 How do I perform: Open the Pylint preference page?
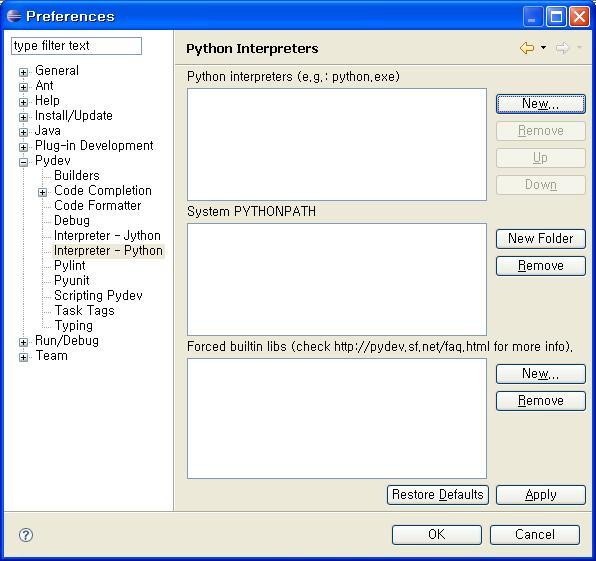tap(70, 265)
